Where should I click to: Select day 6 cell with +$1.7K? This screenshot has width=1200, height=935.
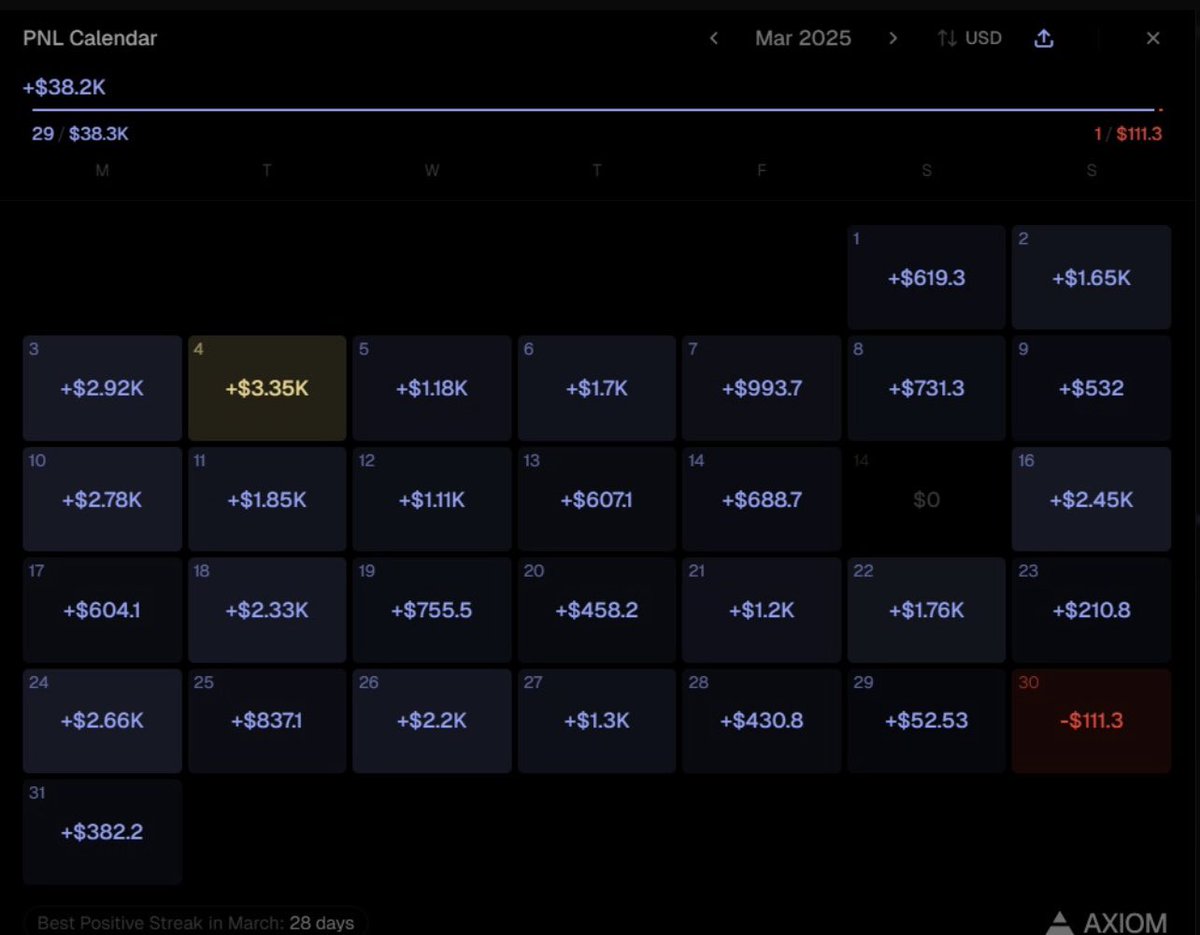[597, 388]
